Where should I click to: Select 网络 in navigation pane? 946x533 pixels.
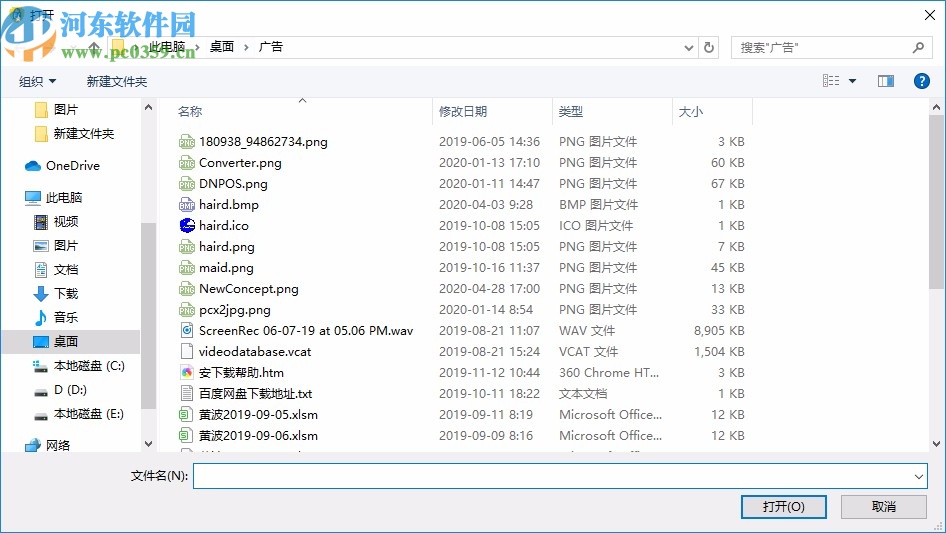(x=58, y=445)
